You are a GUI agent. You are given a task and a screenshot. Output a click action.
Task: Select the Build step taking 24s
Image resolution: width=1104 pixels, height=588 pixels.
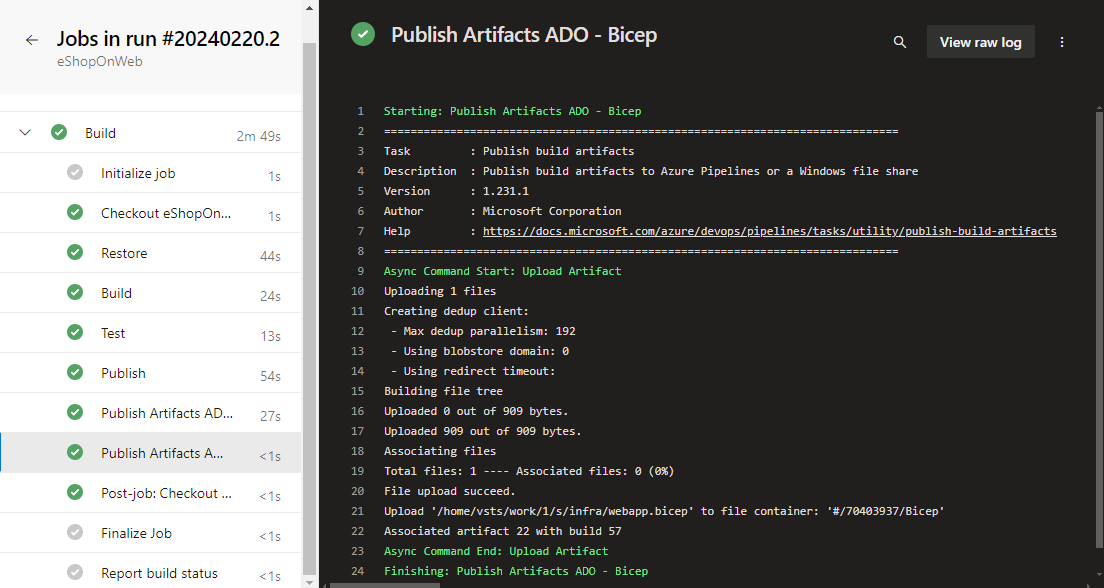coord(116,293)
